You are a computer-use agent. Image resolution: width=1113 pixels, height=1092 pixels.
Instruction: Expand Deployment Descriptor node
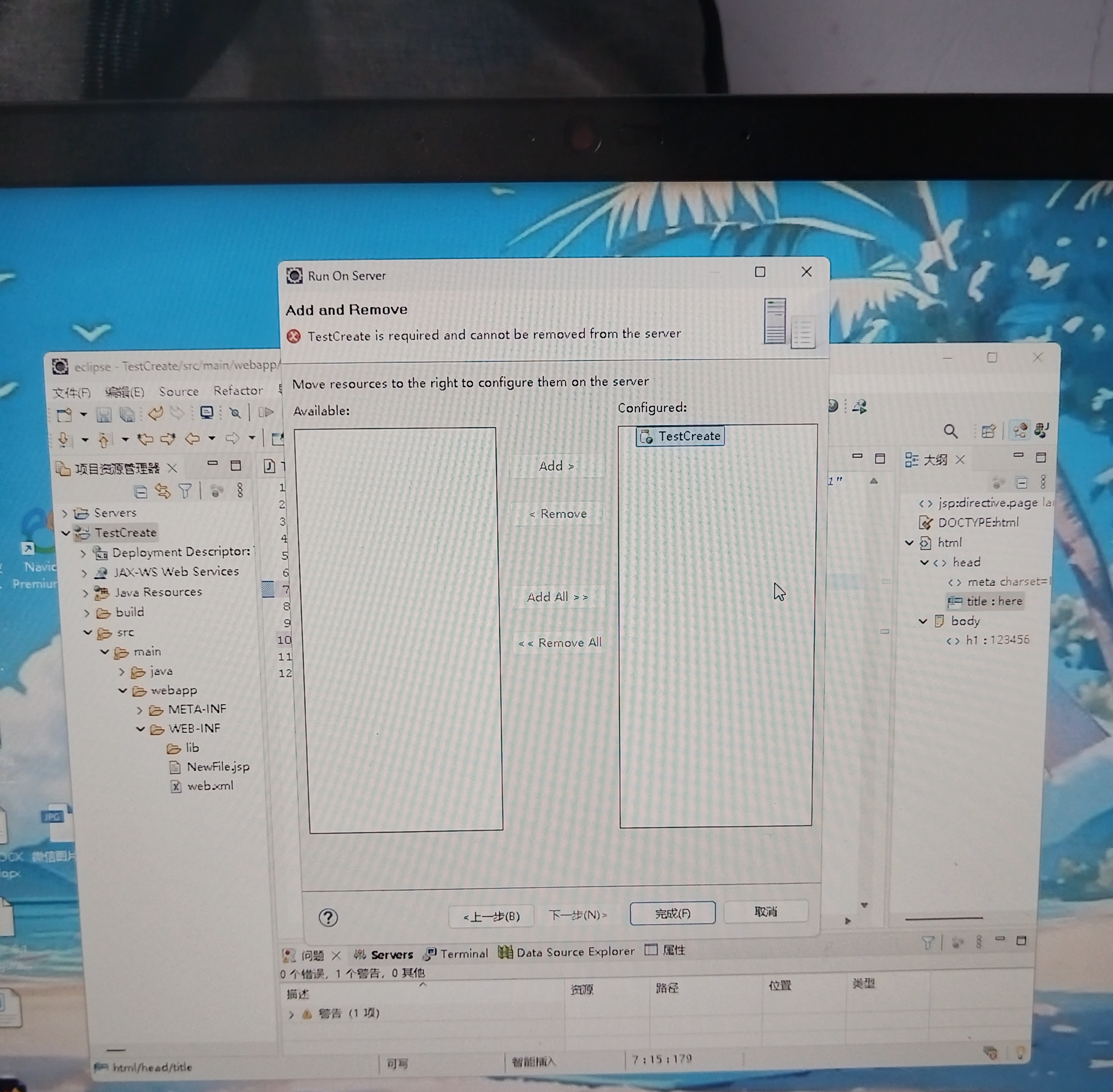point(83,553)
